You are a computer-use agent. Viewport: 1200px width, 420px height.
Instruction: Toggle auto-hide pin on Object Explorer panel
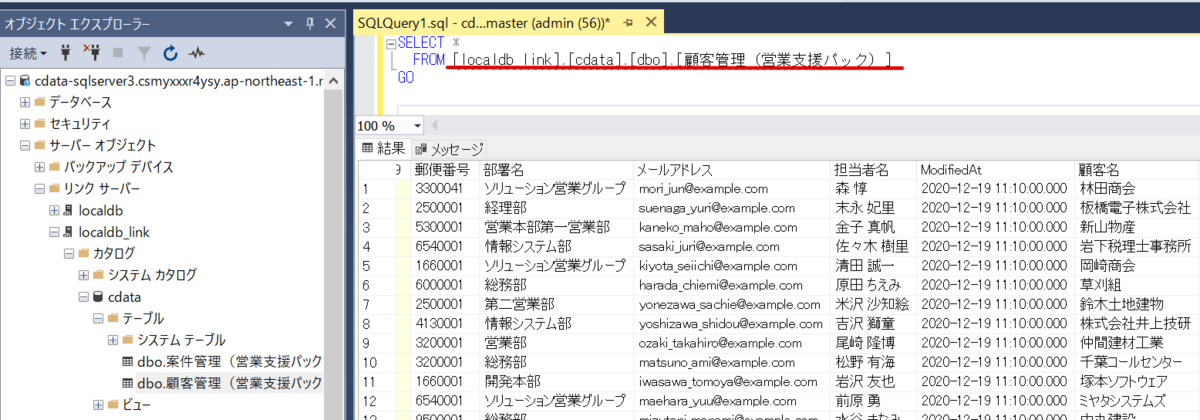tap(312, 22)
